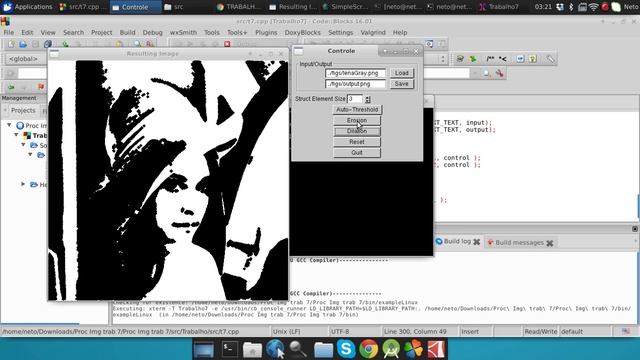The height and width of the screenshot is (360, 640).
Task: Click the green Undo arrow toolbar icon
Action: 65,44
